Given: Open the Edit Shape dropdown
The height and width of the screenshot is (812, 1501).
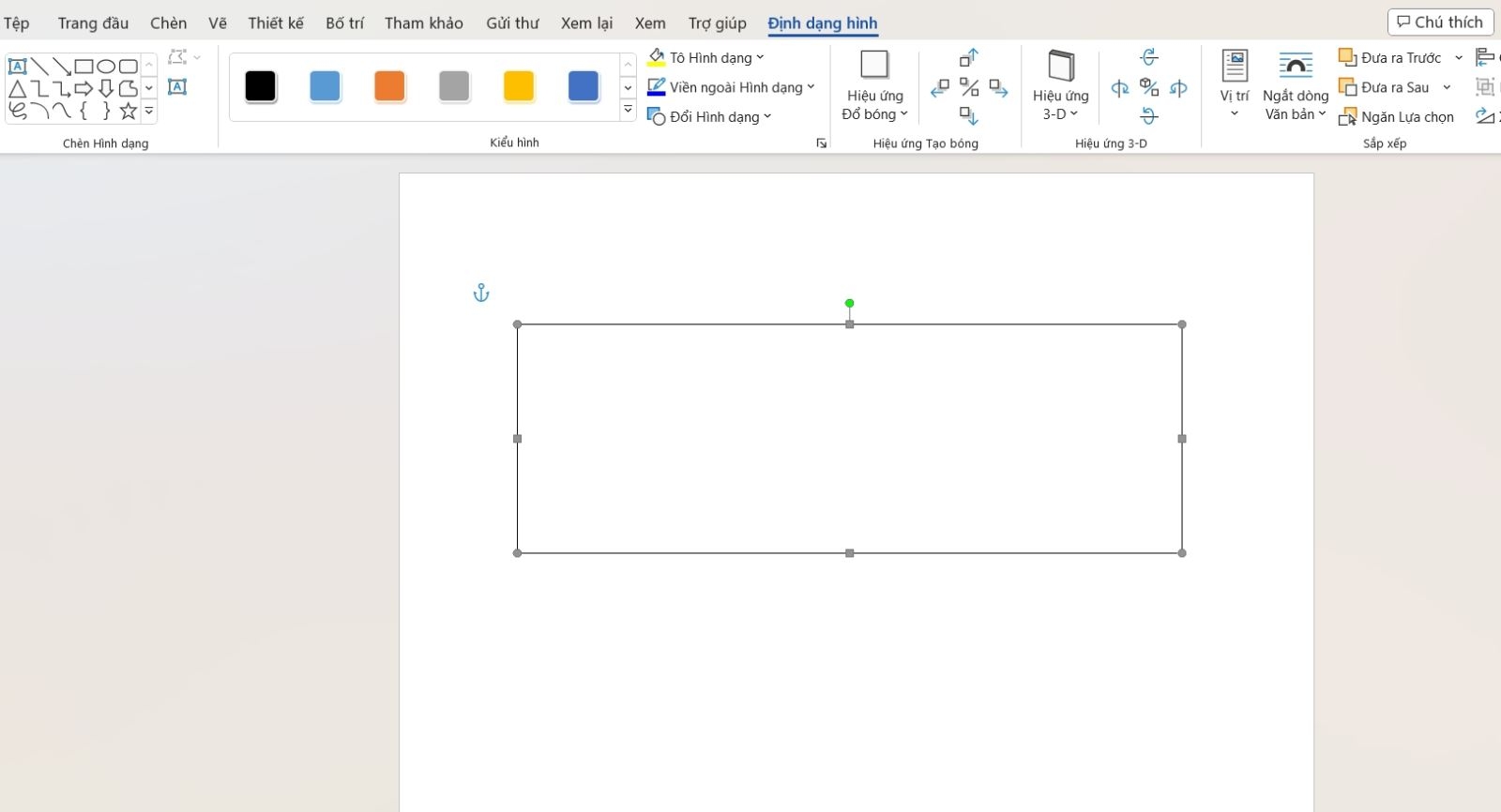Looking at the screenshot, I should click(184, 57).
